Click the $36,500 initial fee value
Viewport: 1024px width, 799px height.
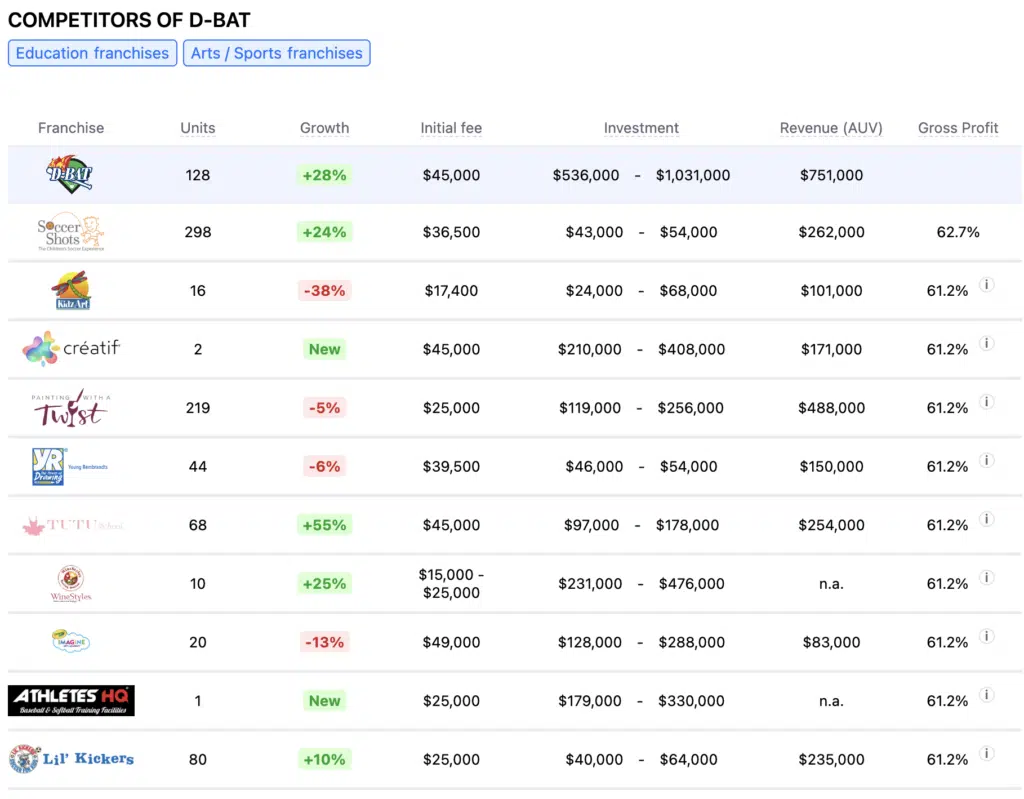click(x=451, y=232)
